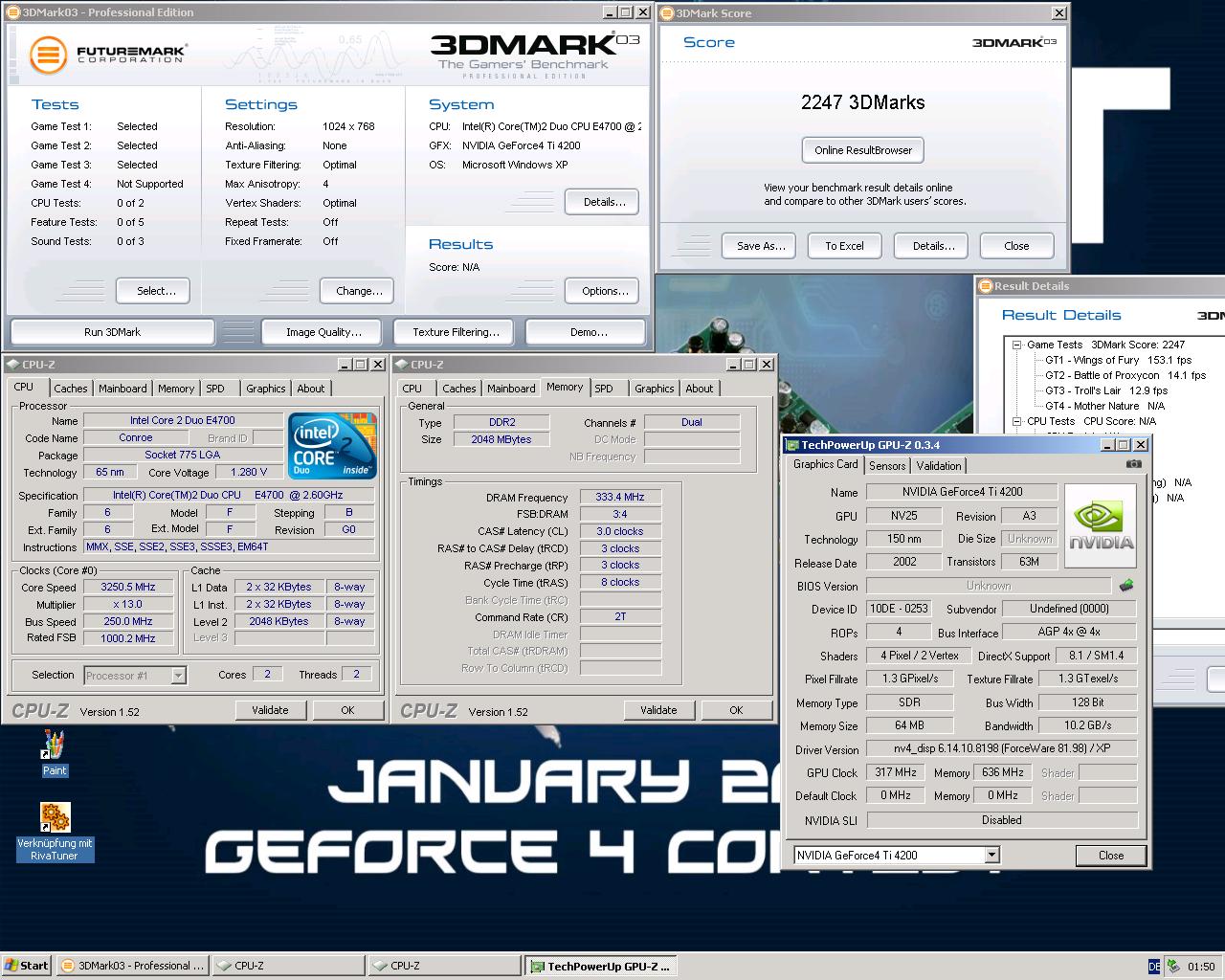Screen dimensions: 1225x980
Task: Close the 3DMark Score dialog via Close button
Action: (x=1016, y=246)
